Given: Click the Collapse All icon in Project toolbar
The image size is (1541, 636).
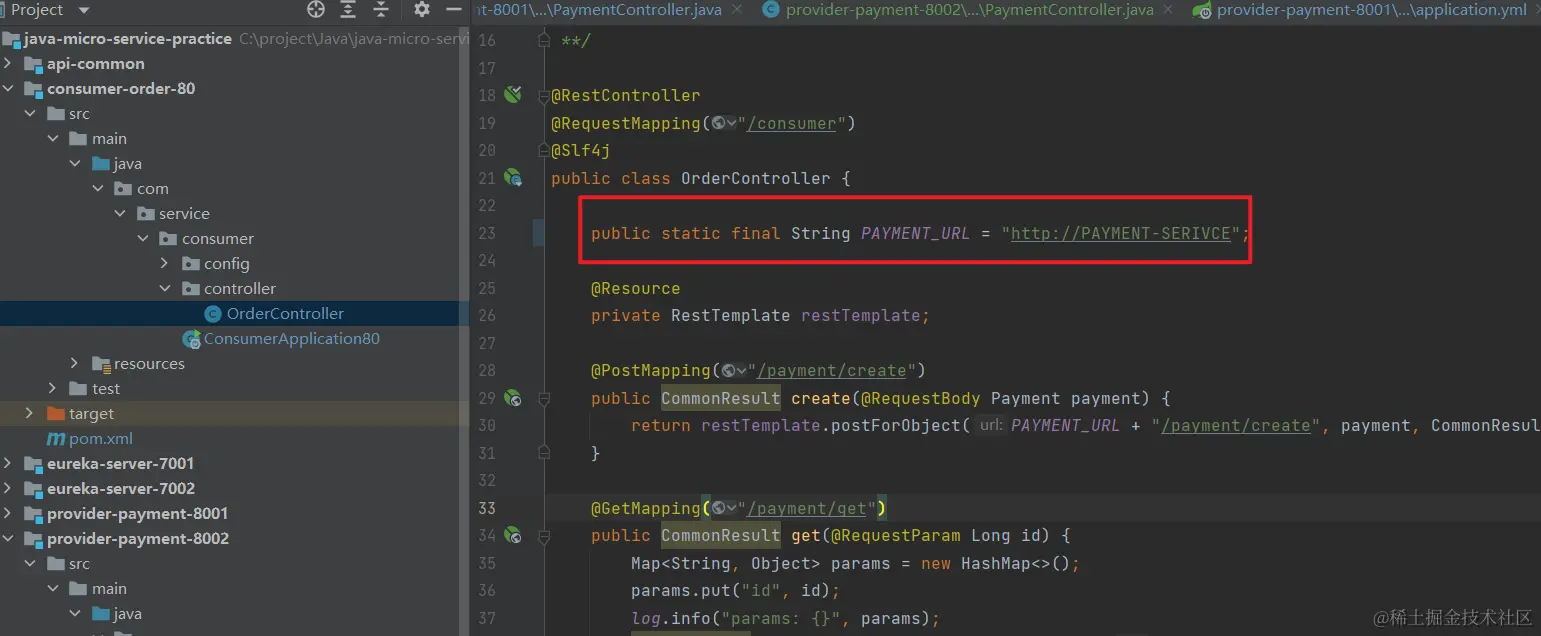Looking at the screenshot, I should 380,10.
